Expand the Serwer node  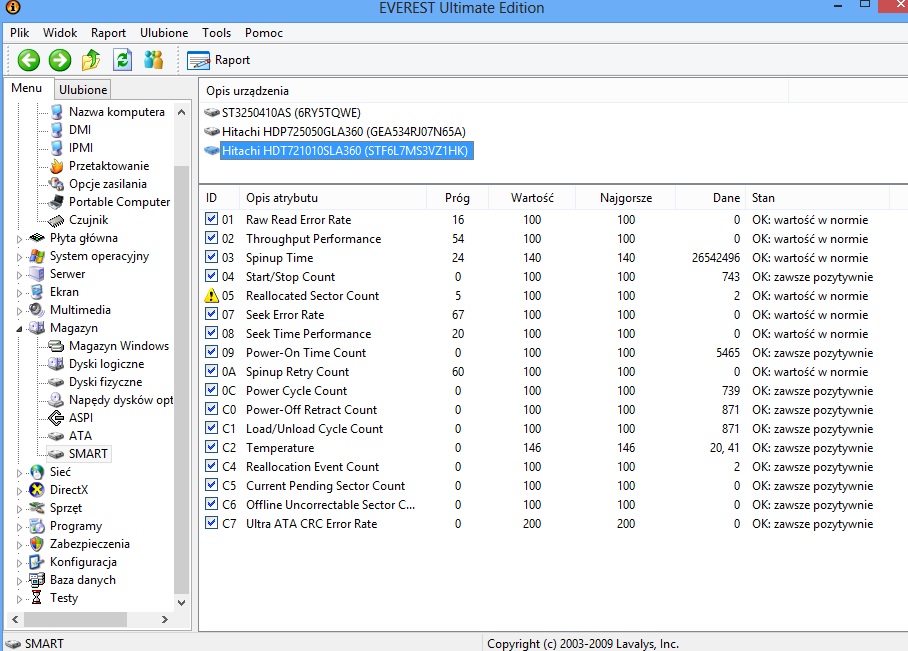pos(19,275)
